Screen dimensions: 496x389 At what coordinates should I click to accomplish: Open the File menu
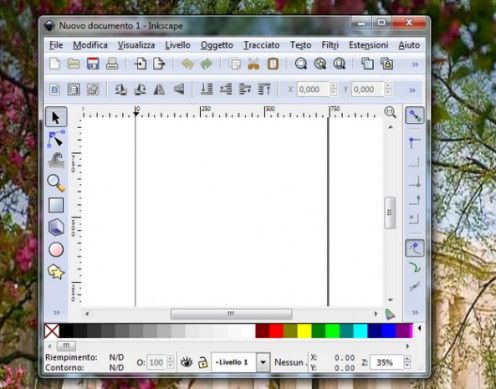[x=56, y=45]
